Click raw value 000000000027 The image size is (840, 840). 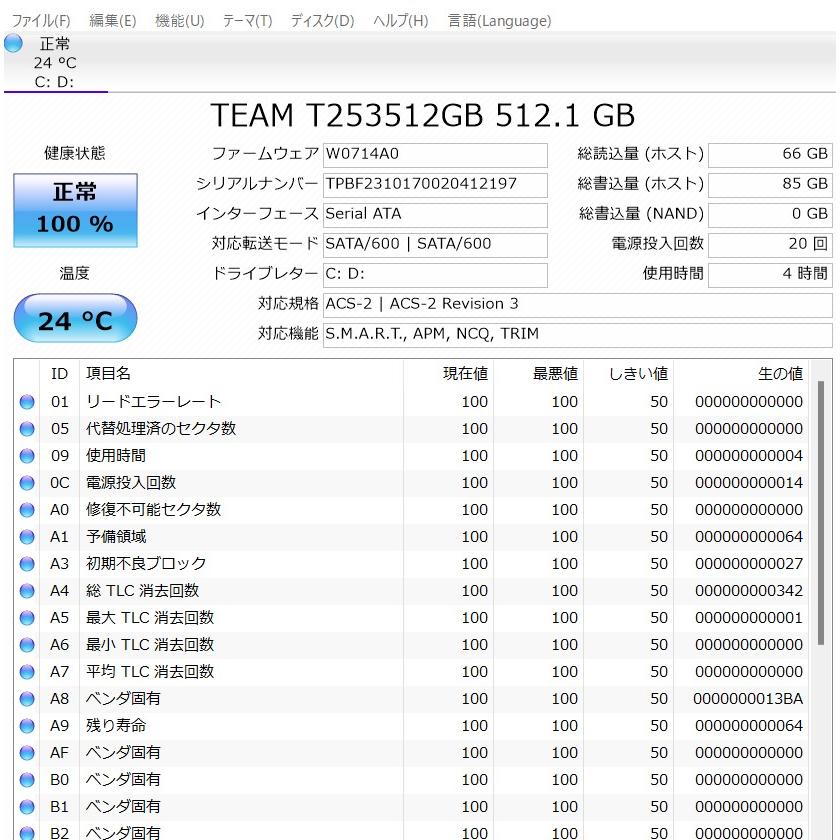tap(749, 564)
